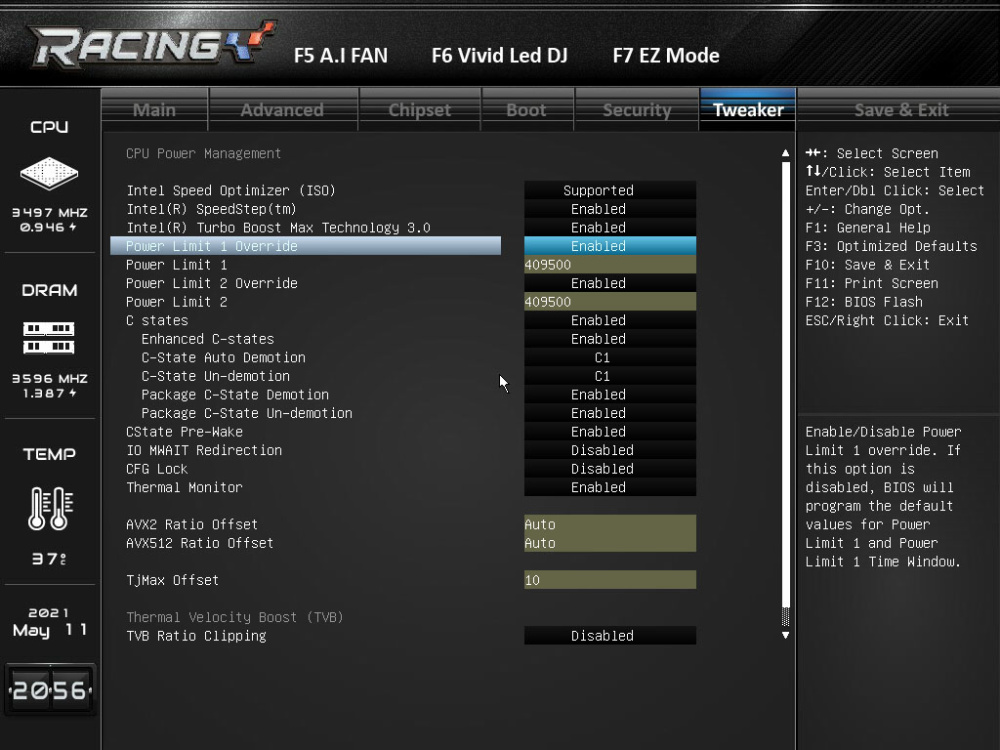Toggle IO MWAIT Redirection Disabled value
The image size is (1000, 750).
(x=610, y=450)
